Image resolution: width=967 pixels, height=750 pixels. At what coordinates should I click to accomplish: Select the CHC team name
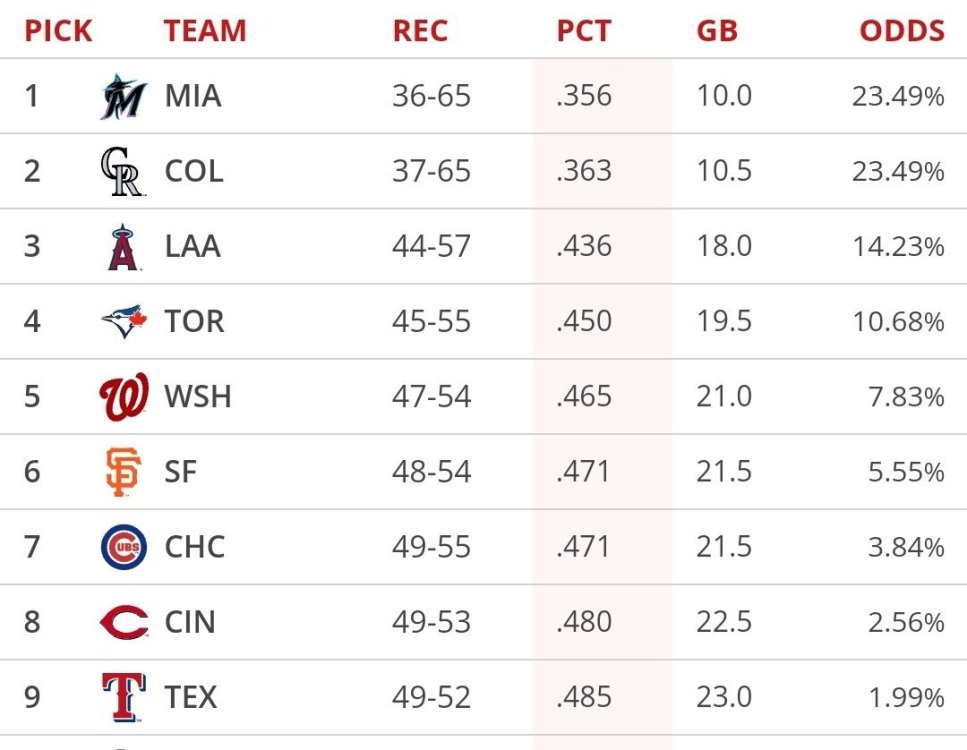[x=195, y=547]
